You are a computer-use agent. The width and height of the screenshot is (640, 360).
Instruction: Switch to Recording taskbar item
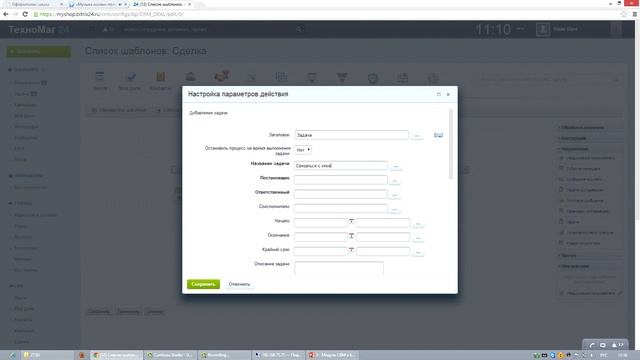[x=224, y=355]
